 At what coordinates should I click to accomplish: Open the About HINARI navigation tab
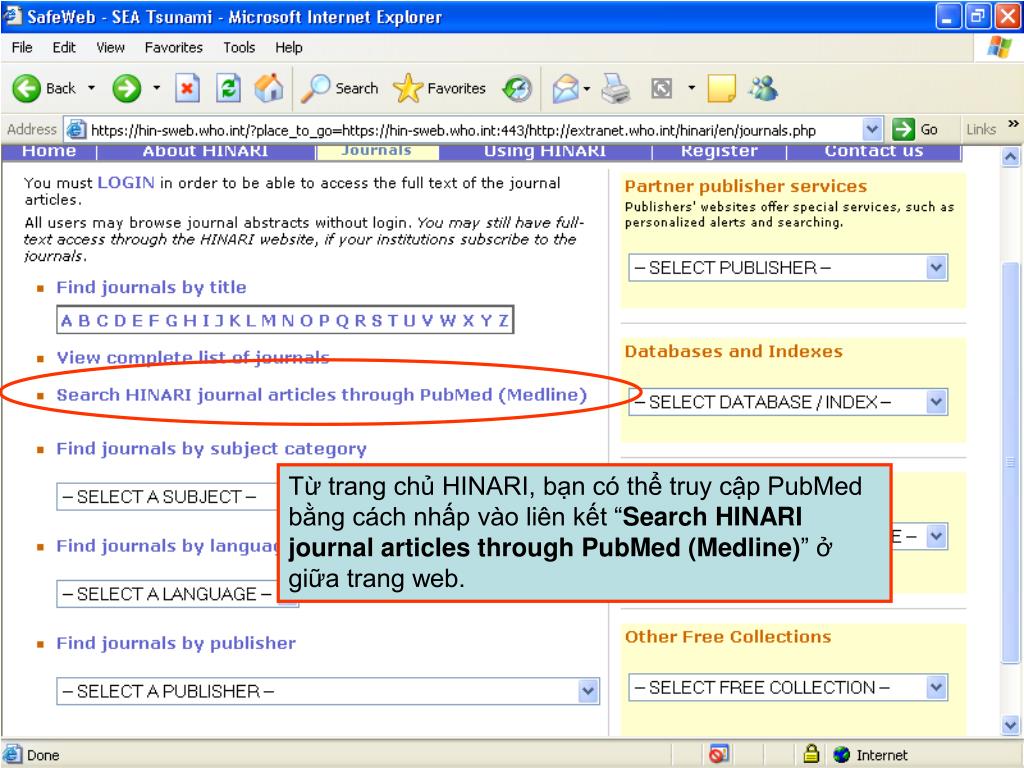pos(206,152)
